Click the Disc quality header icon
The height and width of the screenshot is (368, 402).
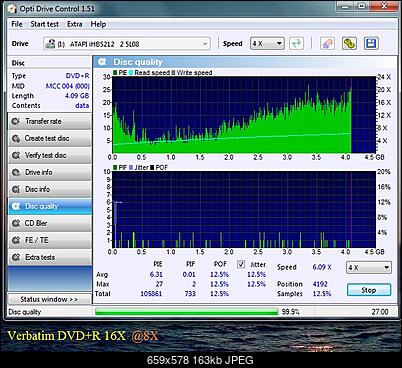[102, 62]
